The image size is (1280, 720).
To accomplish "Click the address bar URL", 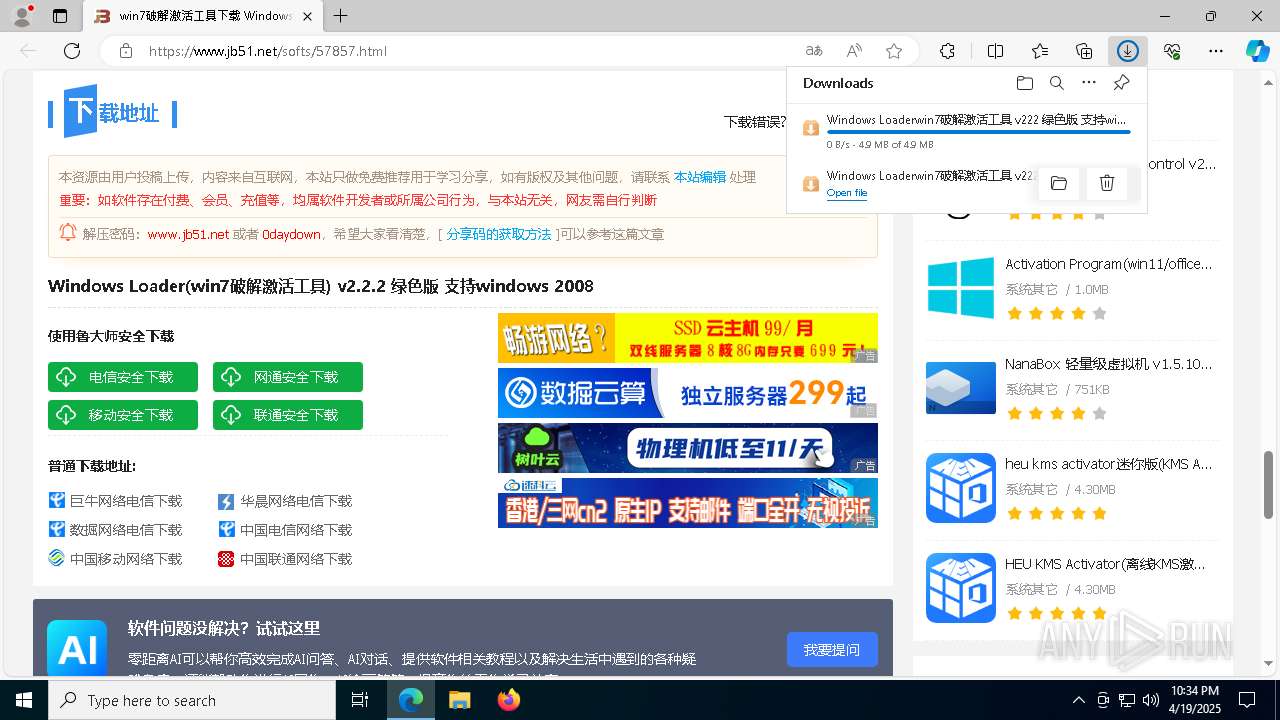I will (x=268, y=51).
